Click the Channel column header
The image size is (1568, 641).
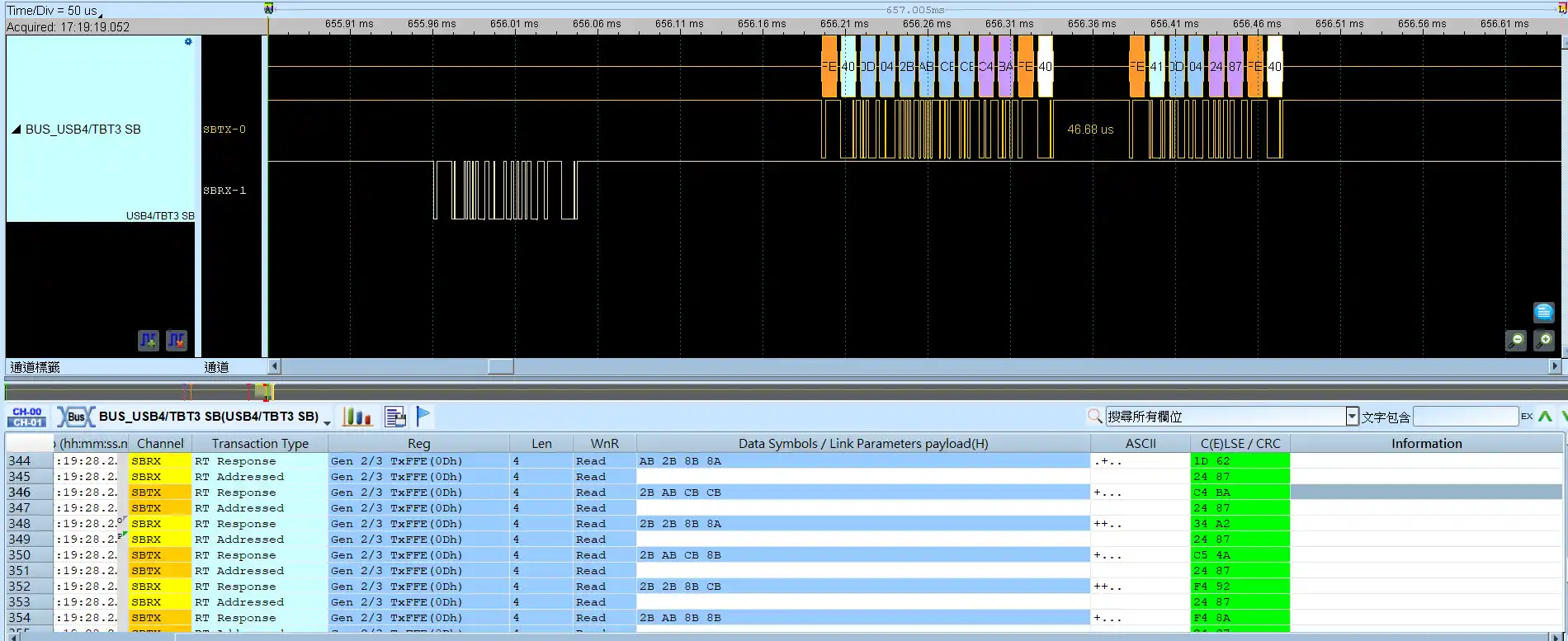(x=160, y=444)
